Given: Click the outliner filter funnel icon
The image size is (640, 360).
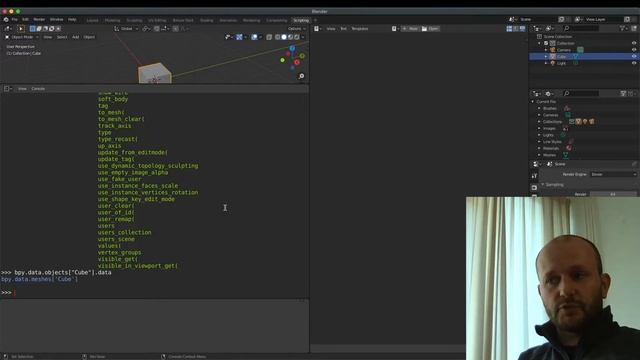Looking at the screenshot, I should (623, 28).
